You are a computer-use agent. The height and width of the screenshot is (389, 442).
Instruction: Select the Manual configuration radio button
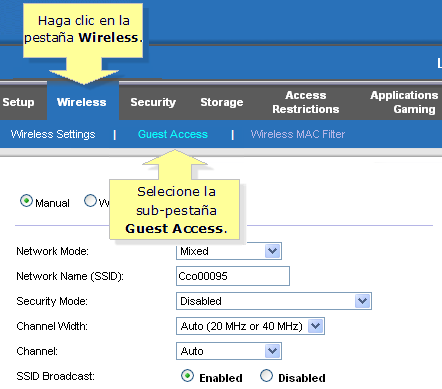click(x=26, y=201)
